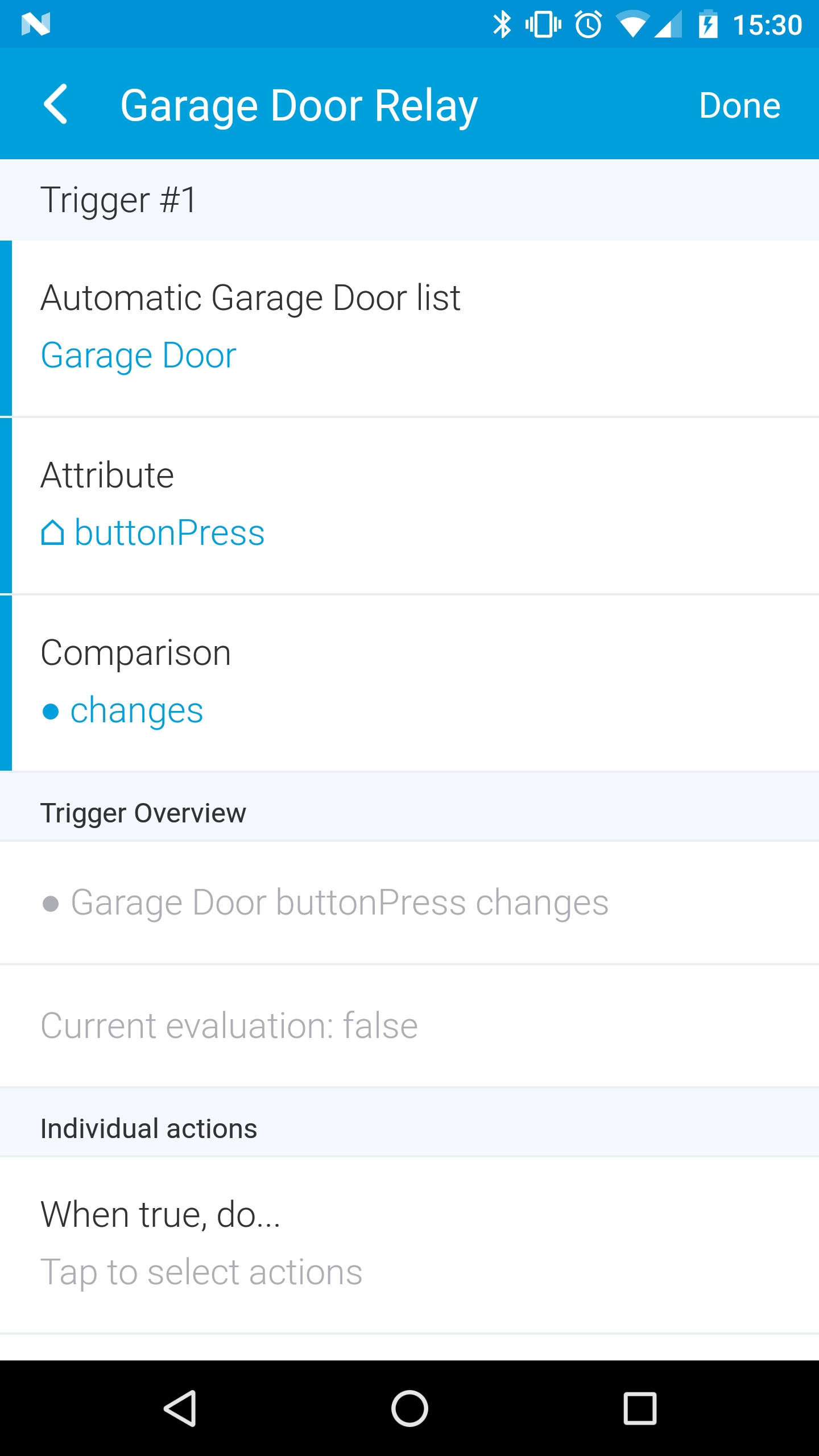Tap the alarm clock status icon
819x1456 pixels.
588,24
